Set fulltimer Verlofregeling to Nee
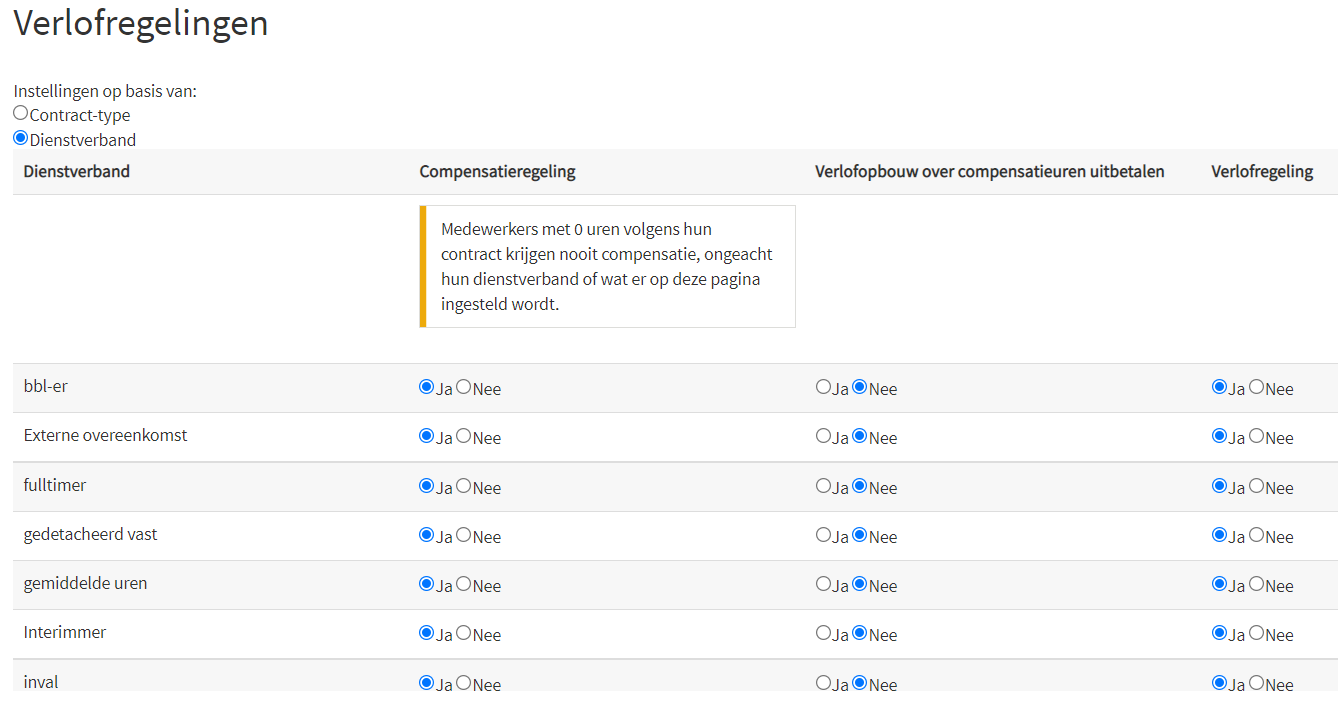 point(1257,486)
